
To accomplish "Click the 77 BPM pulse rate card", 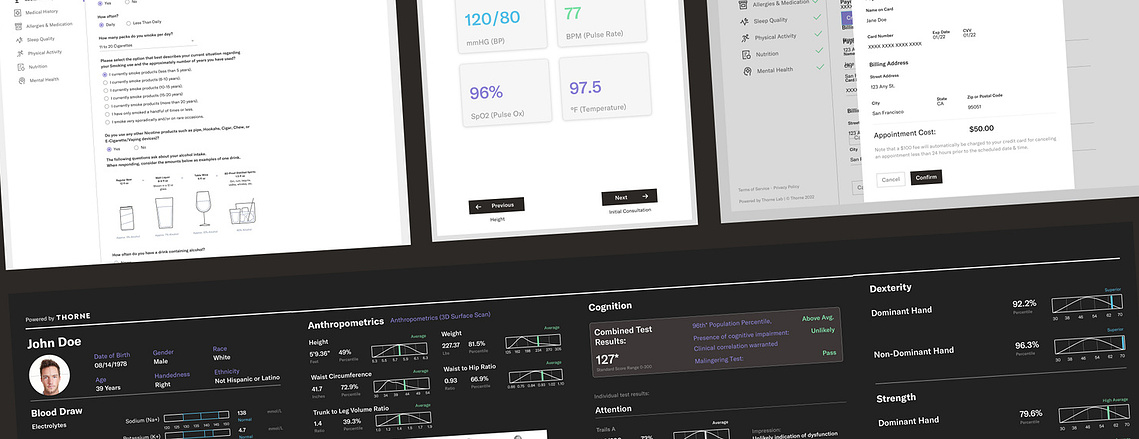I will click(x=600, y=20).
